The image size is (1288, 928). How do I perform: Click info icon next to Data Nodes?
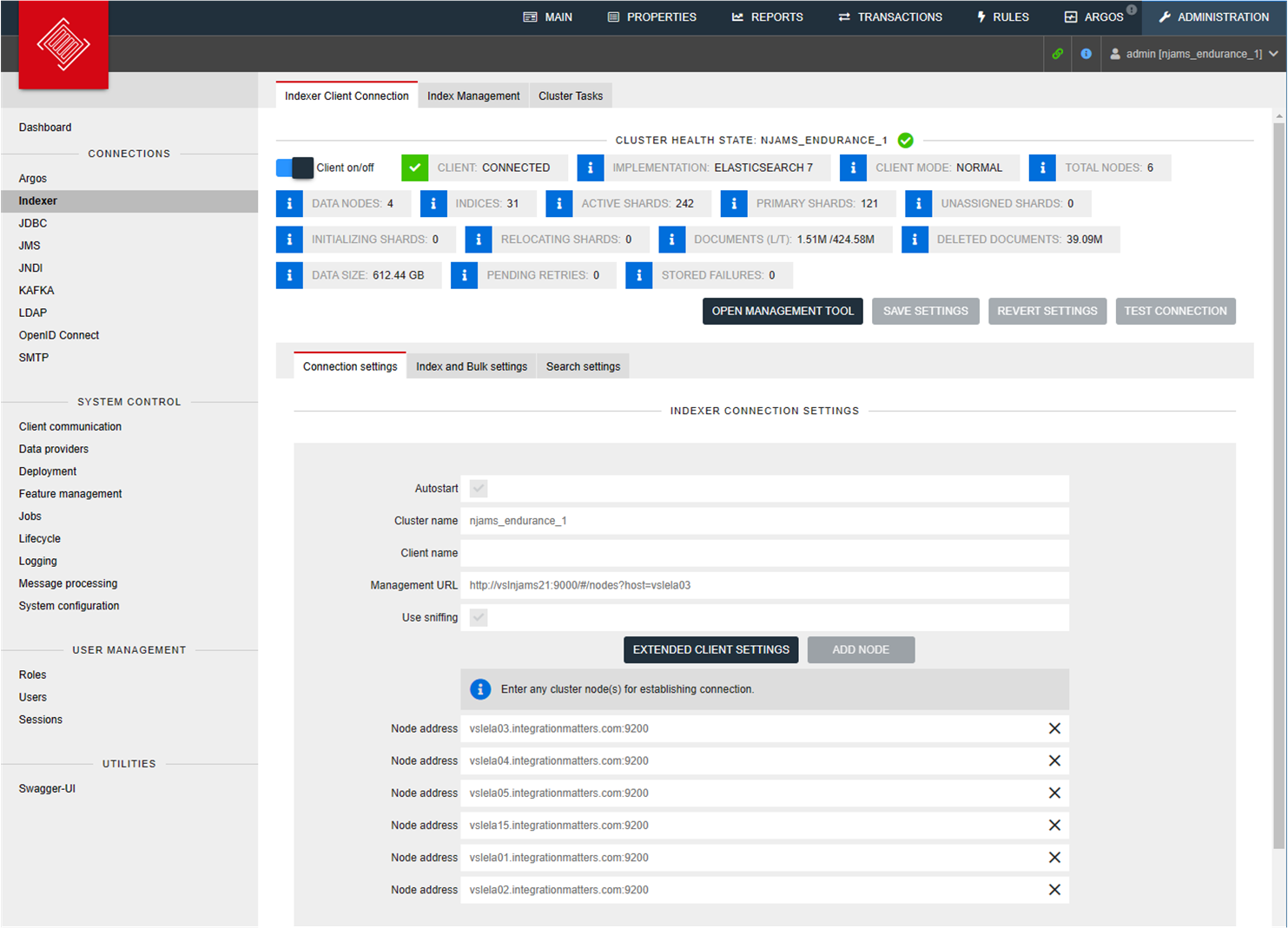tap(289, 203)
